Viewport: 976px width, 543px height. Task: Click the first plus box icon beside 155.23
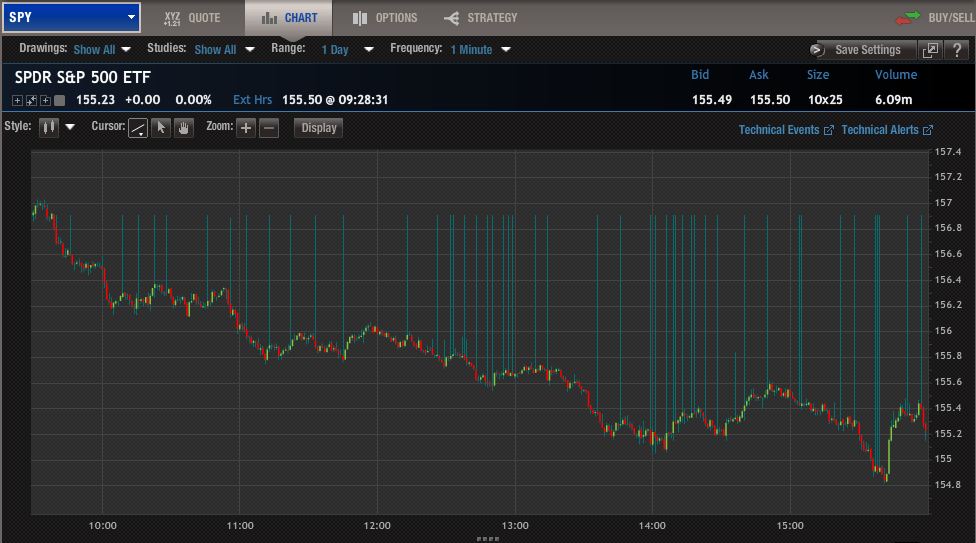pos(17,100)
